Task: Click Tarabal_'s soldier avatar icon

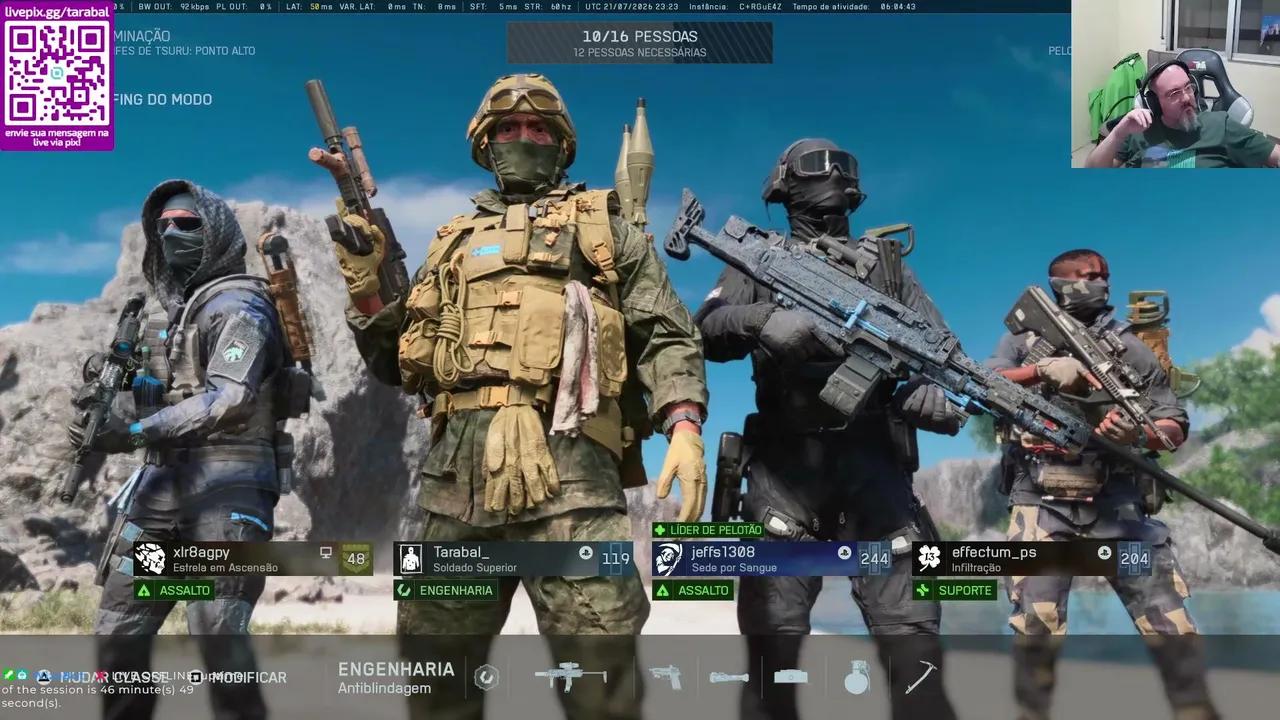Action: (410, 559)
